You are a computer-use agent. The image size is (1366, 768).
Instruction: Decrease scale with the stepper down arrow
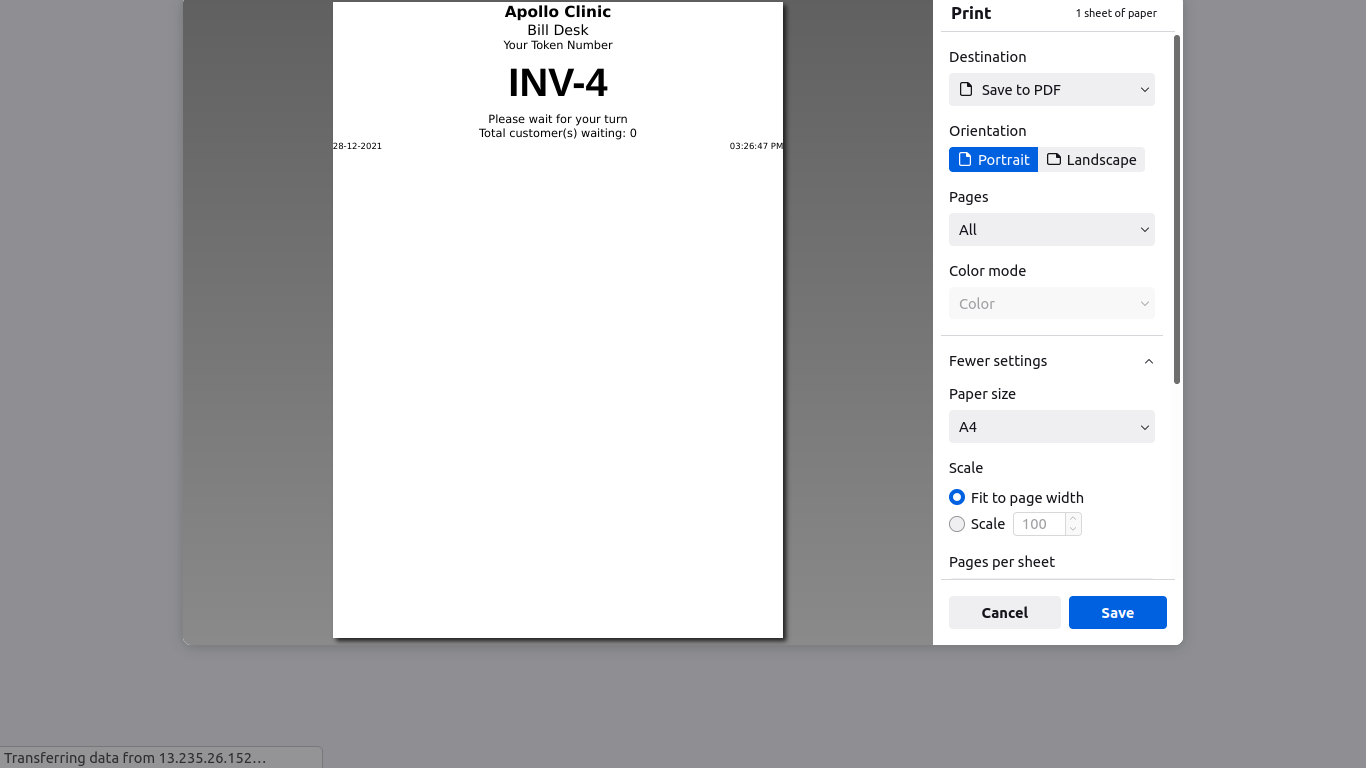[1073, 530]
